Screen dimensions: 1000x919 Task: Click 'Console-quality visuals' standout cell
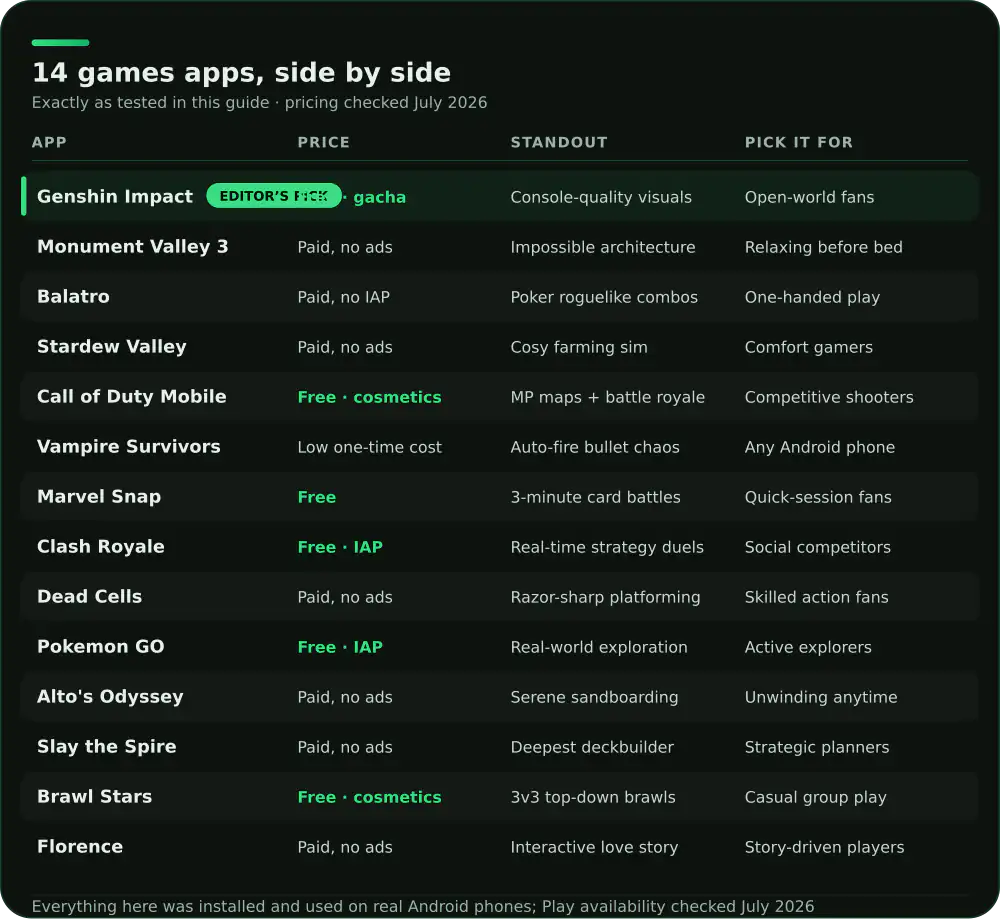601,197
